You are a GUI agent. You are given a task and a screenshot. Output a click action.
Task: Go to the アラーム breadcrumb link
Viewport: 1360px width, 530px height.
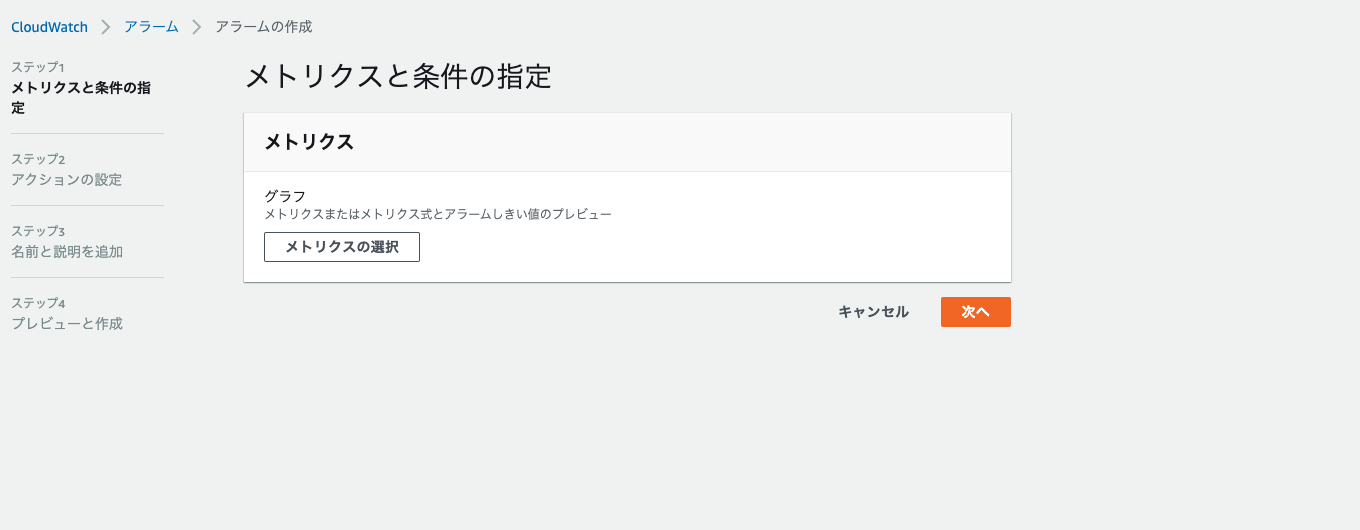(151, 27)
